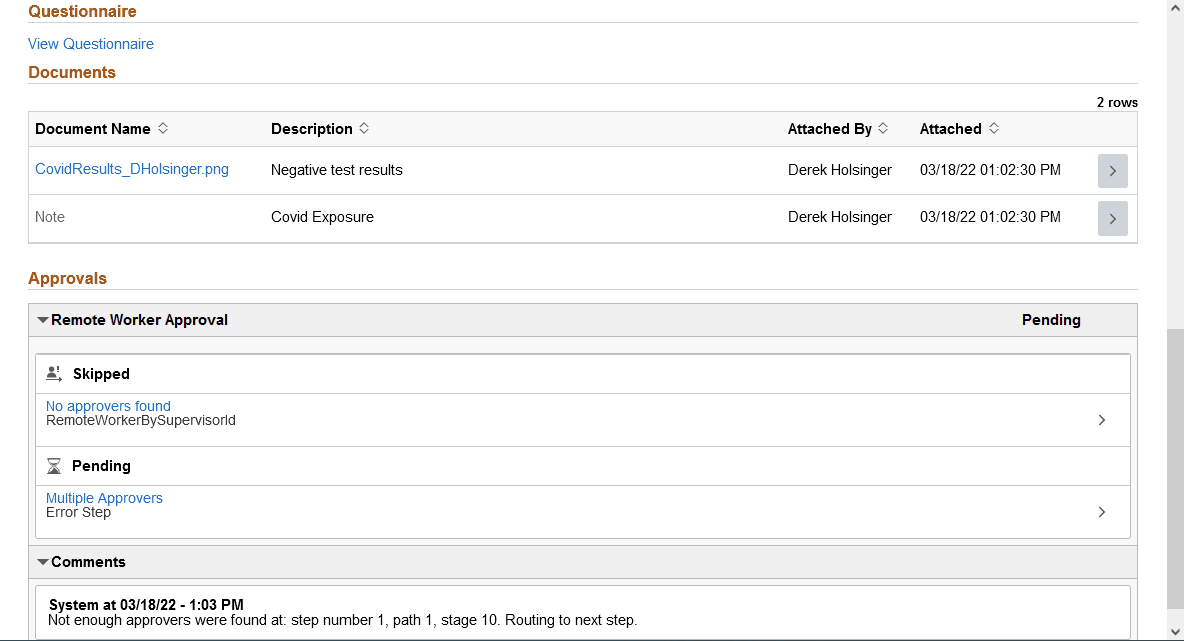
Task: Click the sort icon beside Document Name
Action: click(164, 128)
